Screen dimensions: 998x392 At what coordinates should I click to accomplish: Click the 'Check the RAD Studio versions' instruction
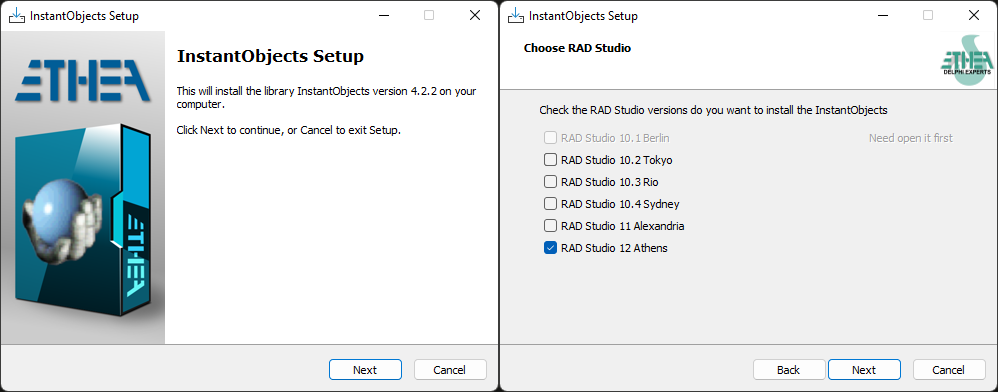(x=713, y=110)
